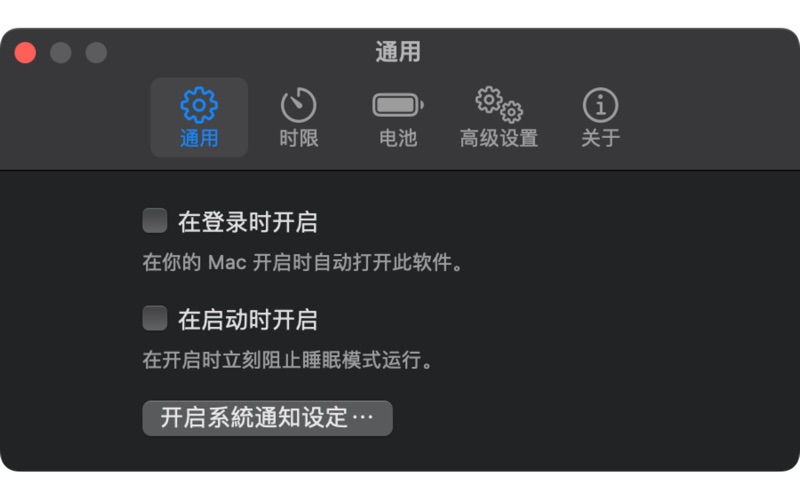Click the 在启动时开启 label text
This screenshot has width=800, height=500.
(247, 320)
